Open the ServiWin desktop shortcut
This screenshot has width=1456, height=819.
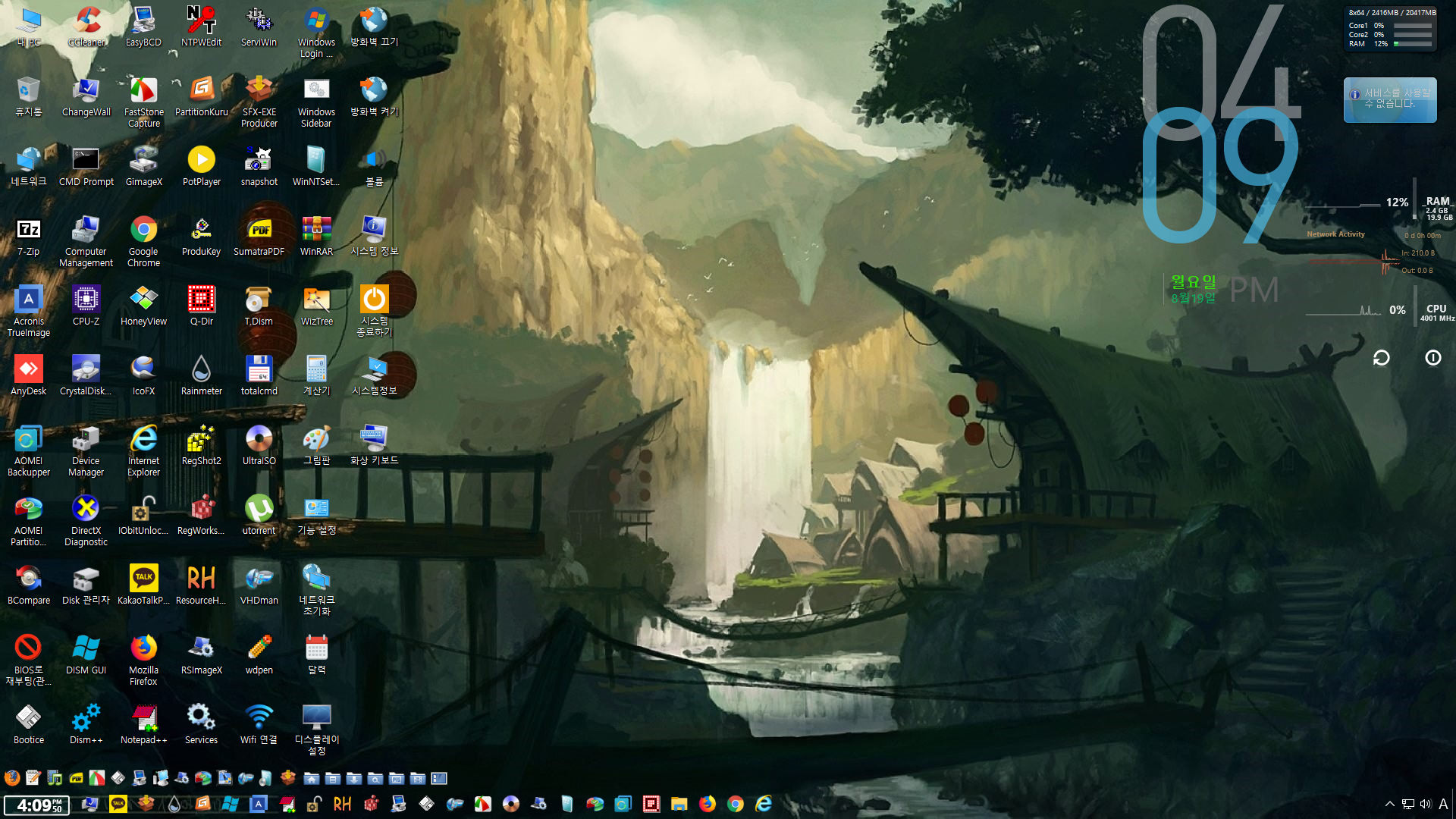(259, 27)
